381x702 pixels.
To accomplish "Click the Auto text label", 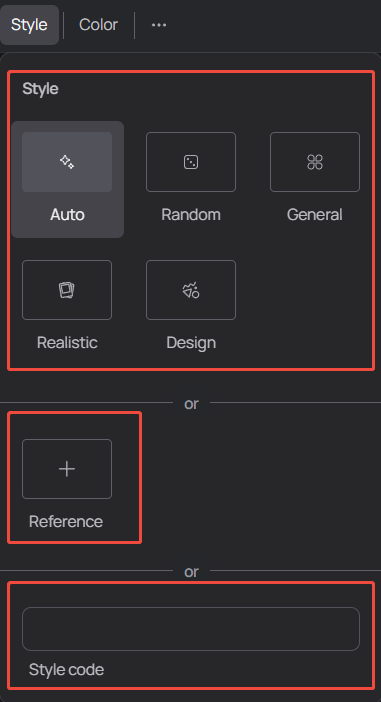I will [67, 214].
